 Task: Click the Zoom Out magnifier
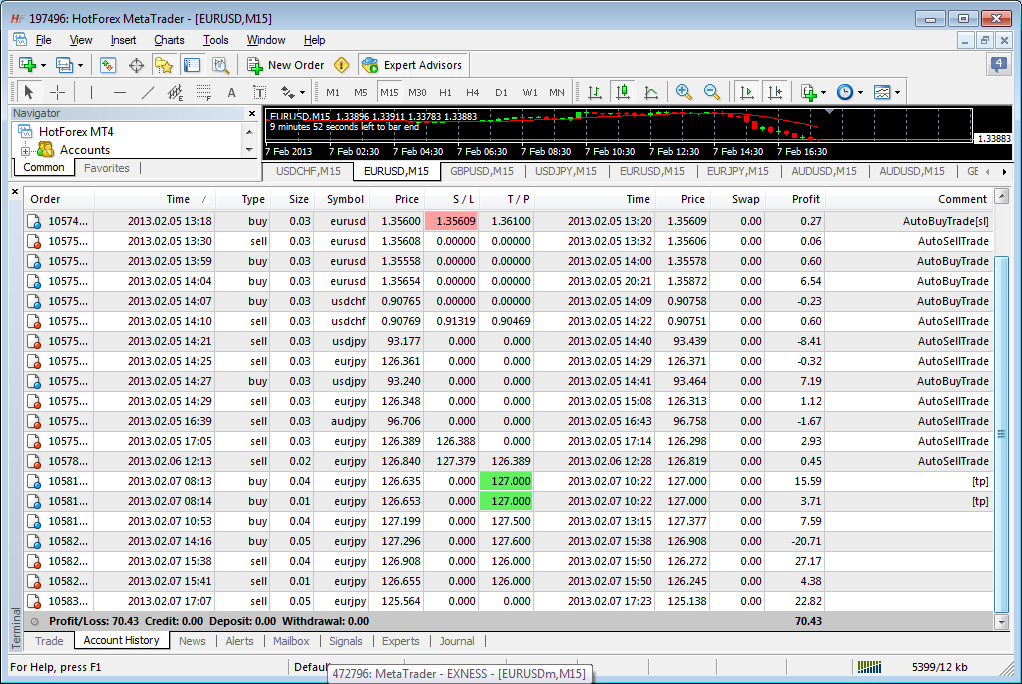(x=712, y=92)
